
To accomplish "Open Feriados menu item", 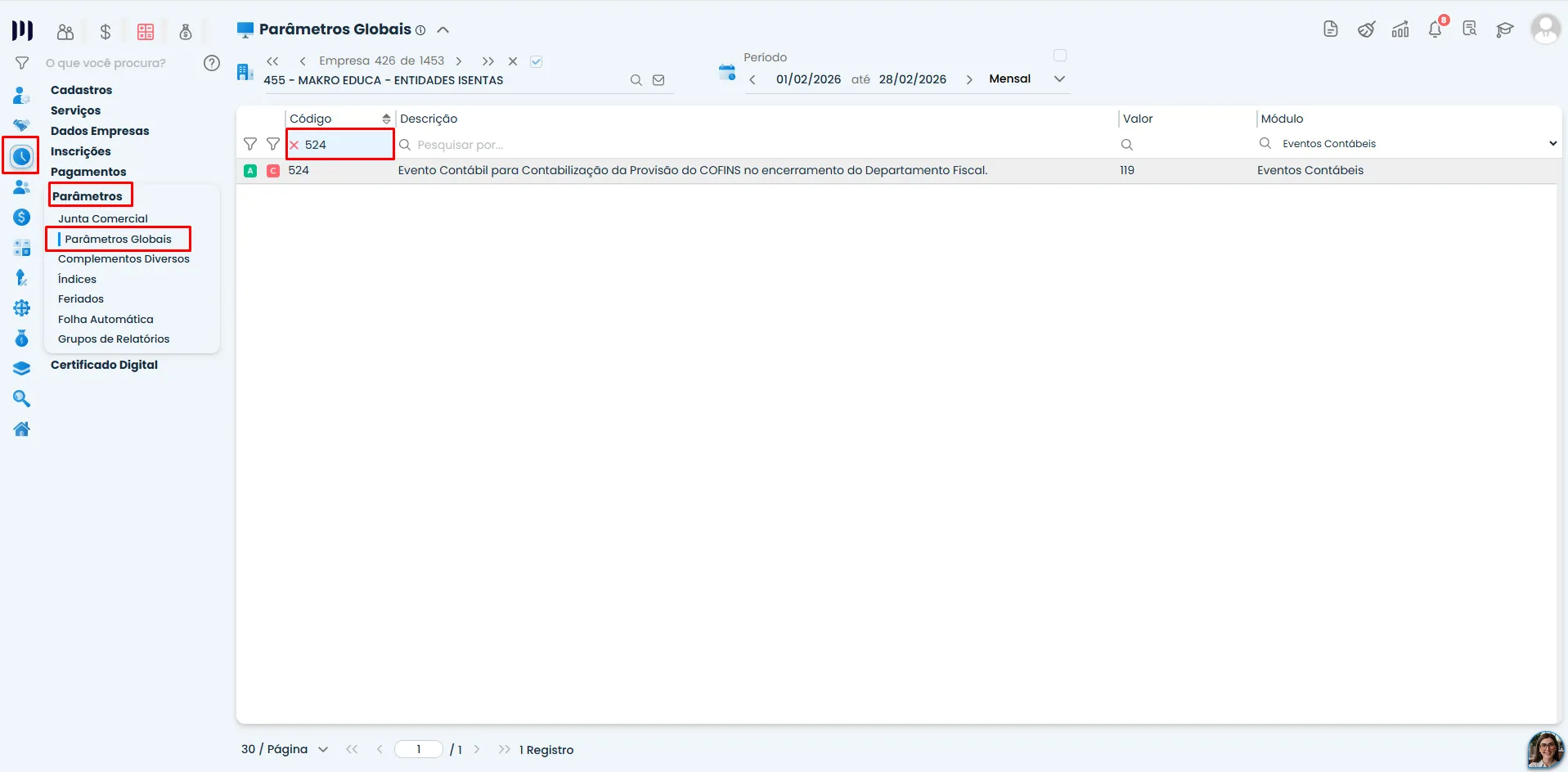I will (x=81, y=298).
